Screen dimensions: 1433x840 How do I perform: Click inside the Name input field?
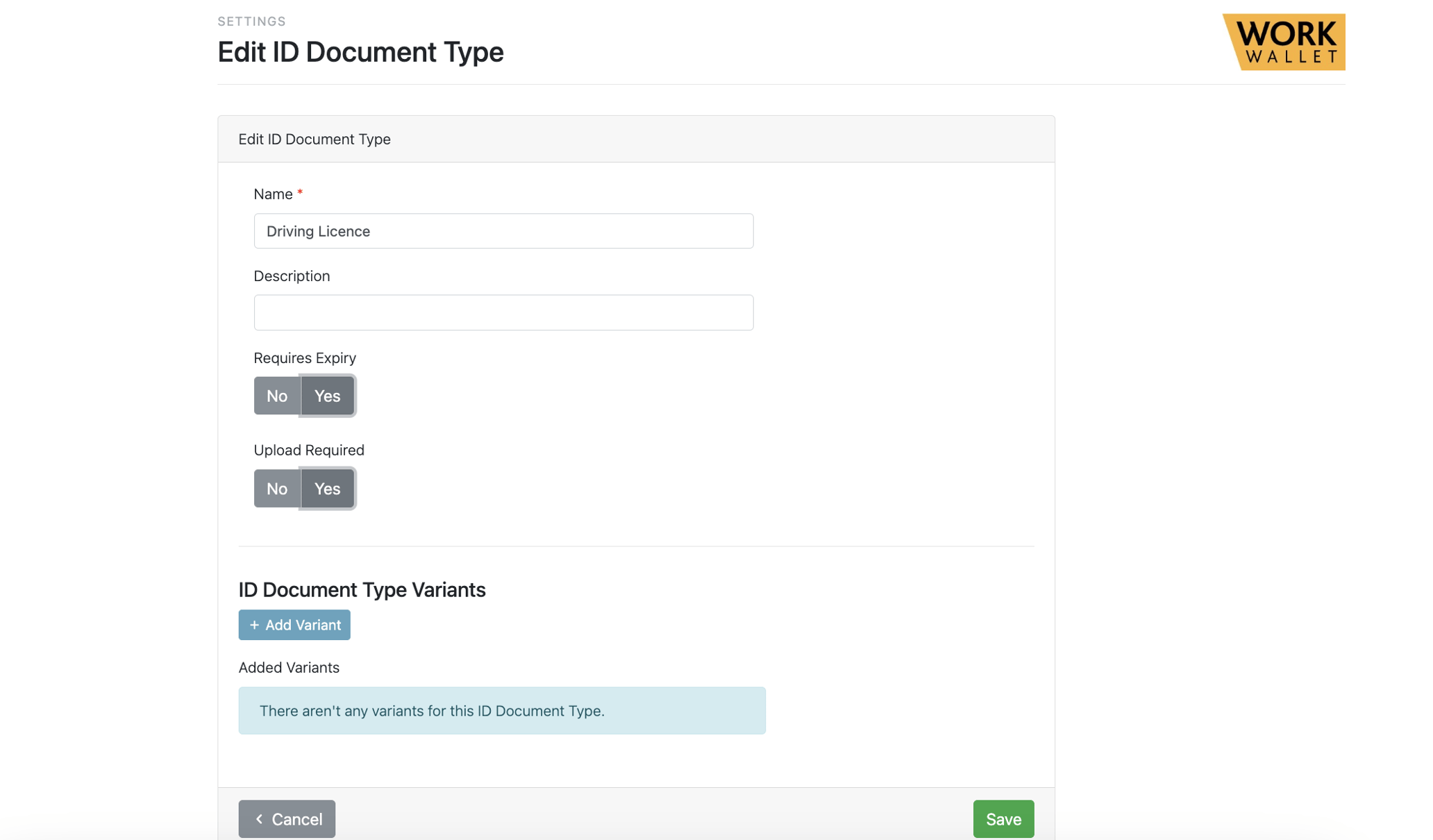[x=503, y=230]
